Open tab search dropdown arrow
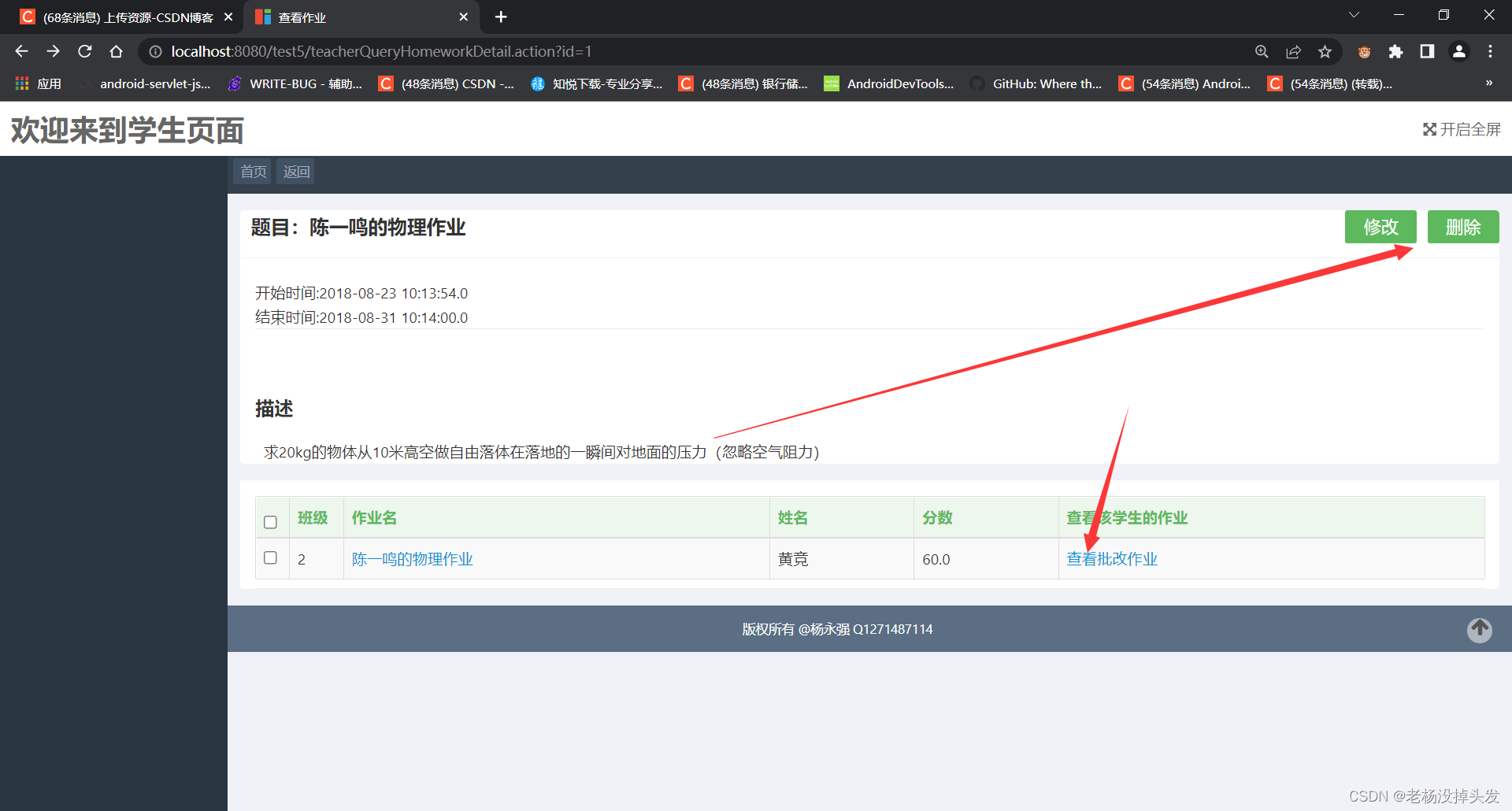The width and height of the screenshot is (1512, 811). pyautogui.click(x=1354, y=15)
